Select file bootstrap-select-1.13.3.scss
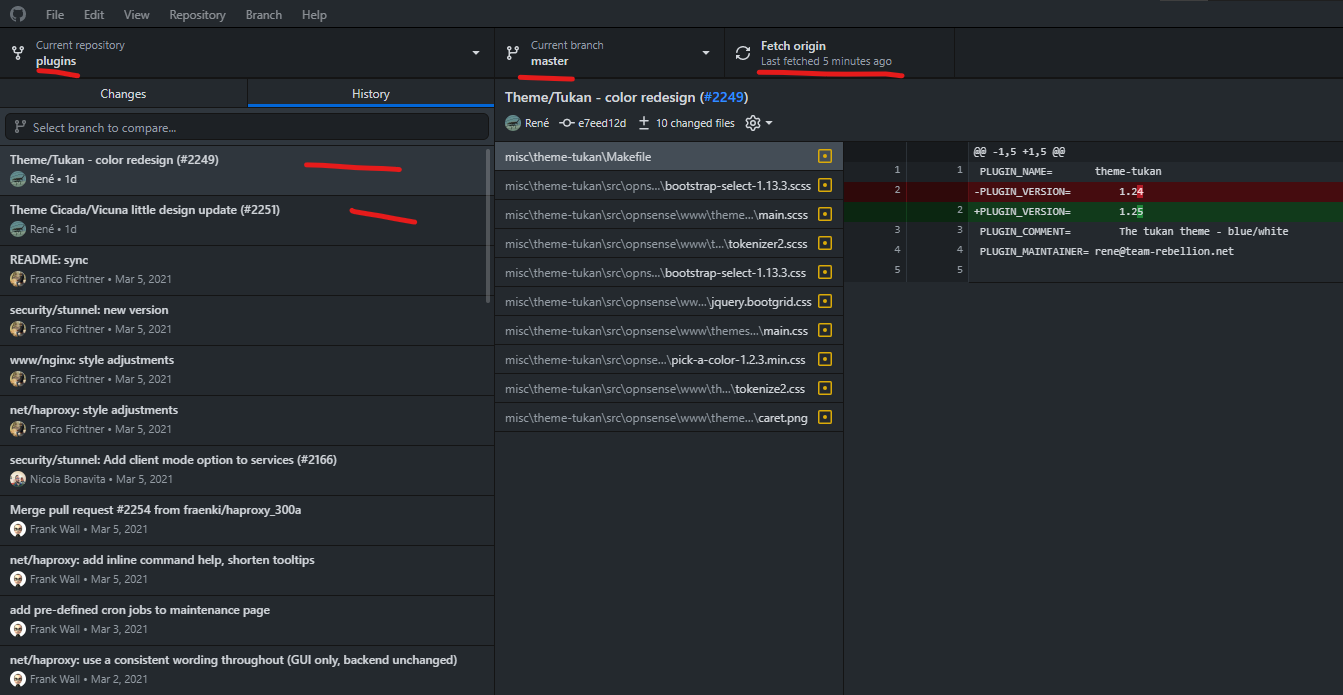The height and width of the screenshot is (695, 1343). click(668, 185)
